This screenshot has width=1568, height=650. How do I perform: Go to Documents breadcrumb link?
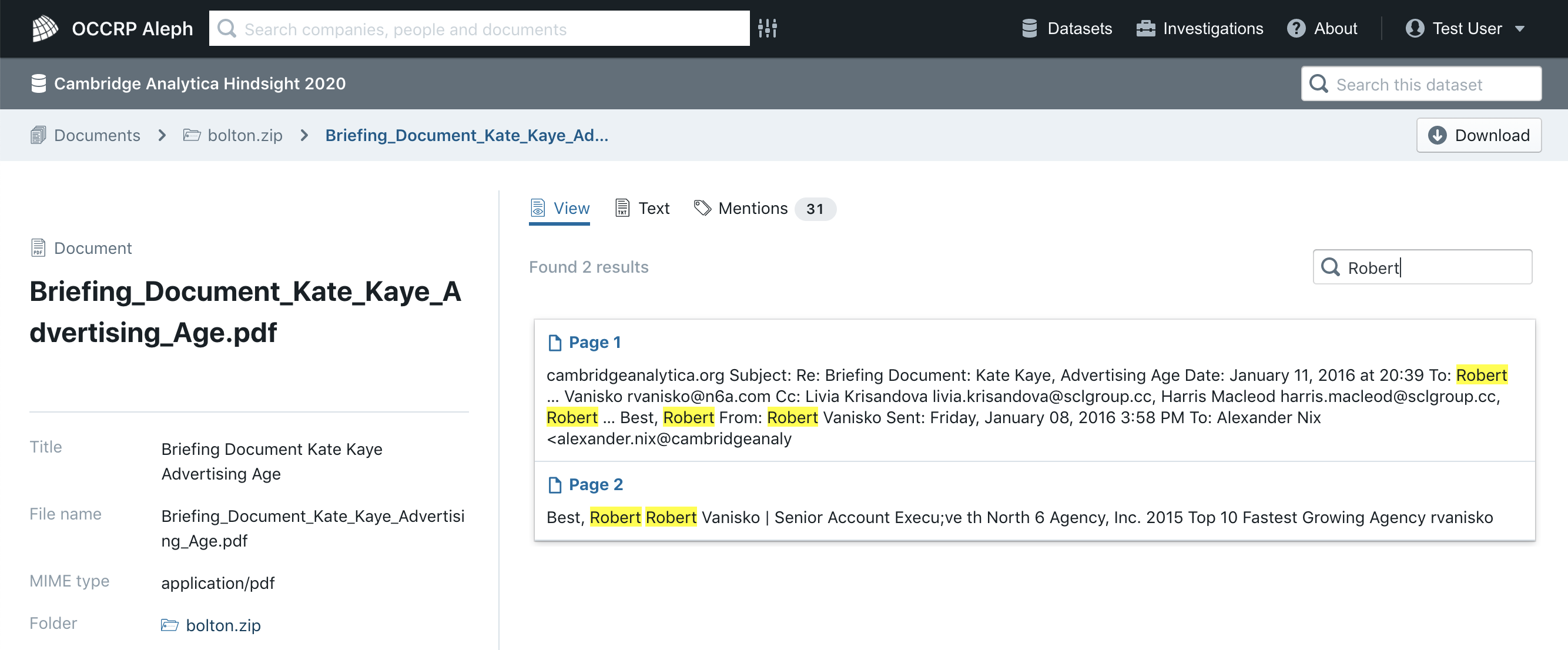tap(85, 135)
